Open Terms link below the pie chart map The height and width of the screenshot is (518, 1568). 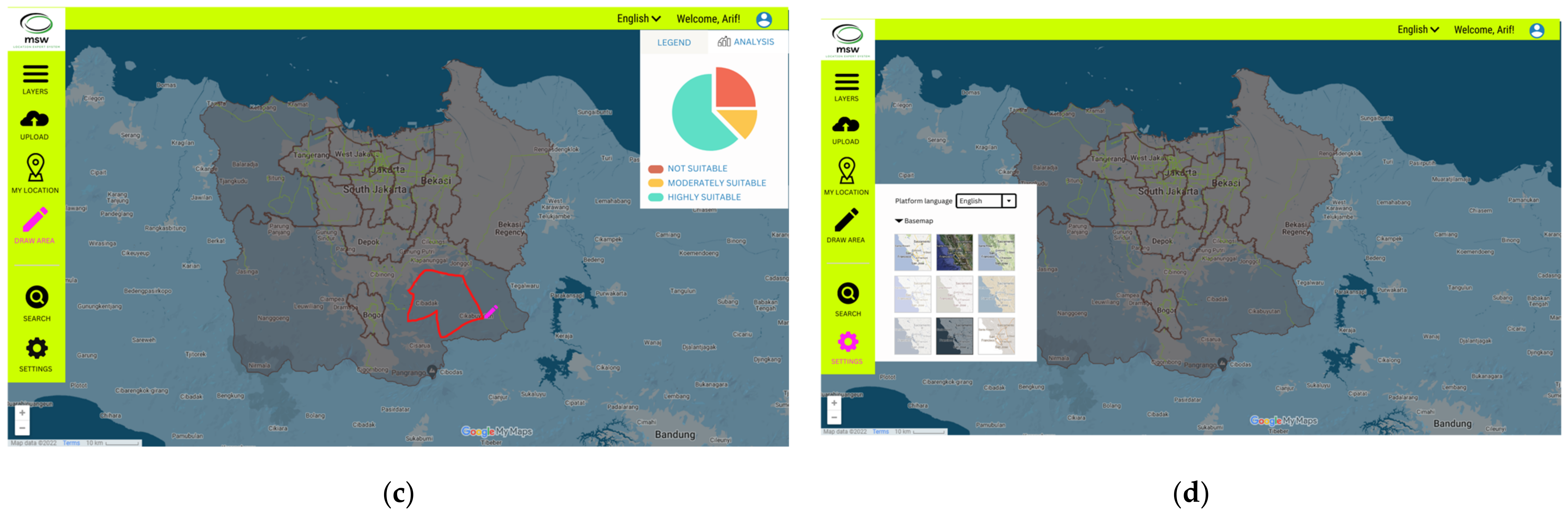71,443
